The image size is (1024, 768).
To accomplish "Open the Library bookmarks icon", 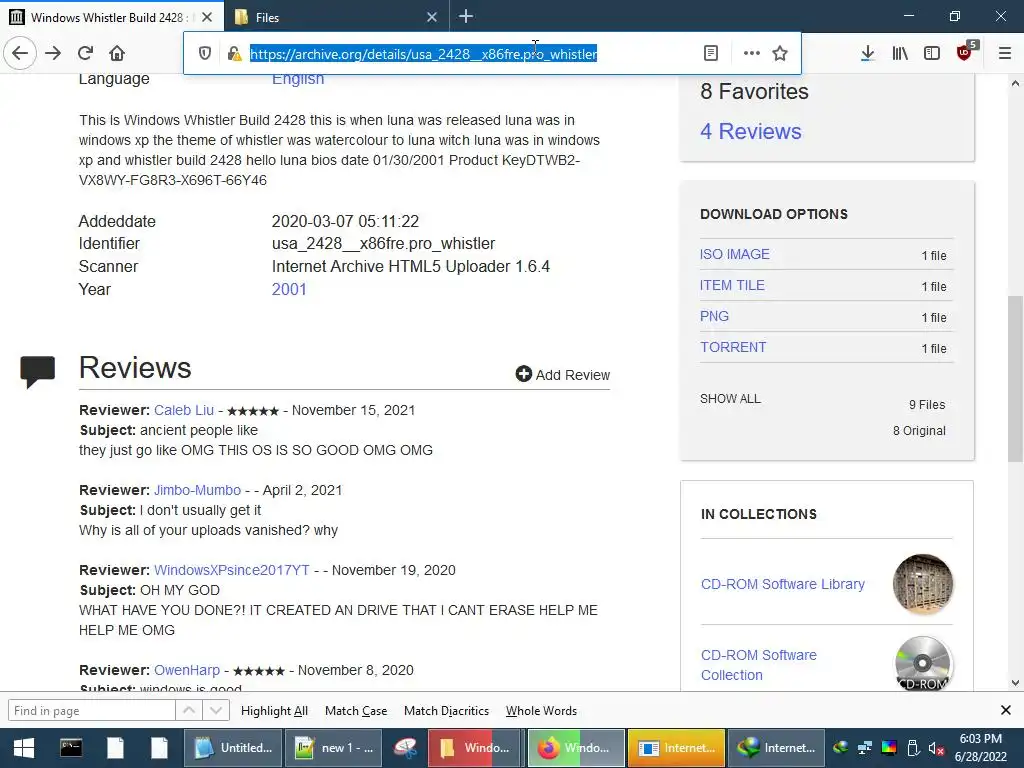I will tap(900, 54).
